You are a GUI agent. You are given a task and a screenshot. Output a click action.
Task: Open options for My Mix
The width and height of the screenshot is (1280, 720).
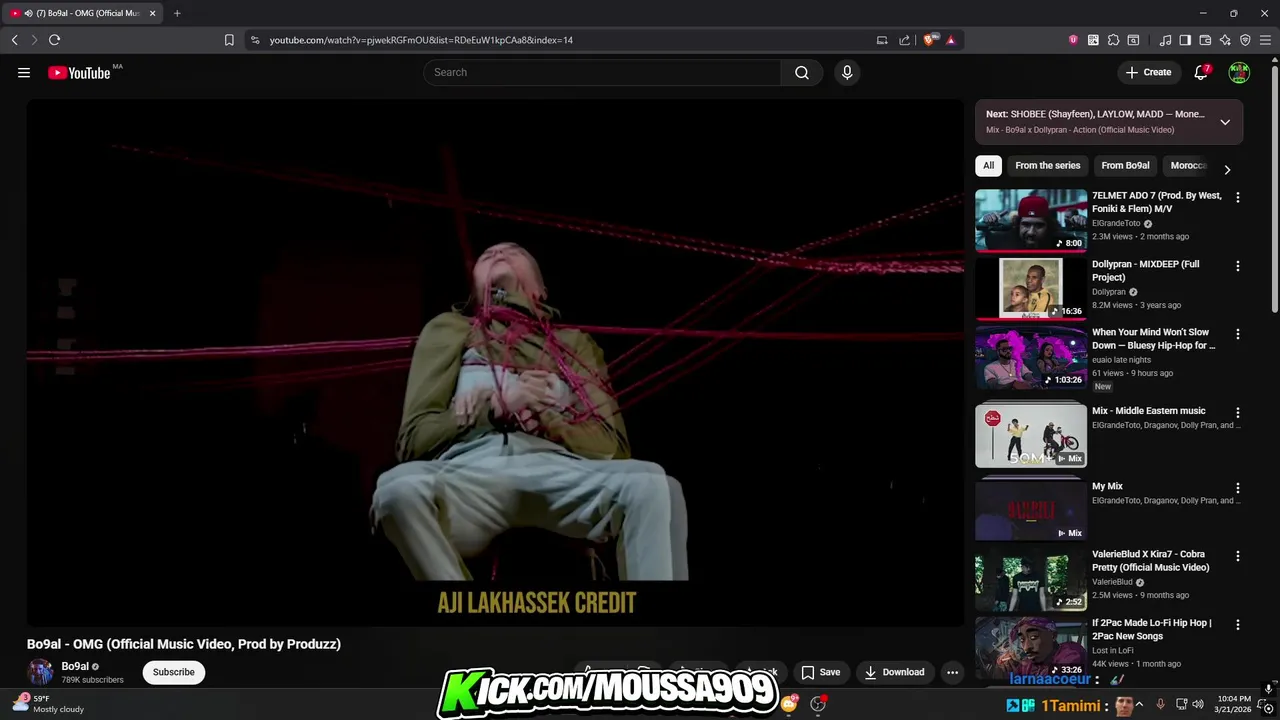1238,489
